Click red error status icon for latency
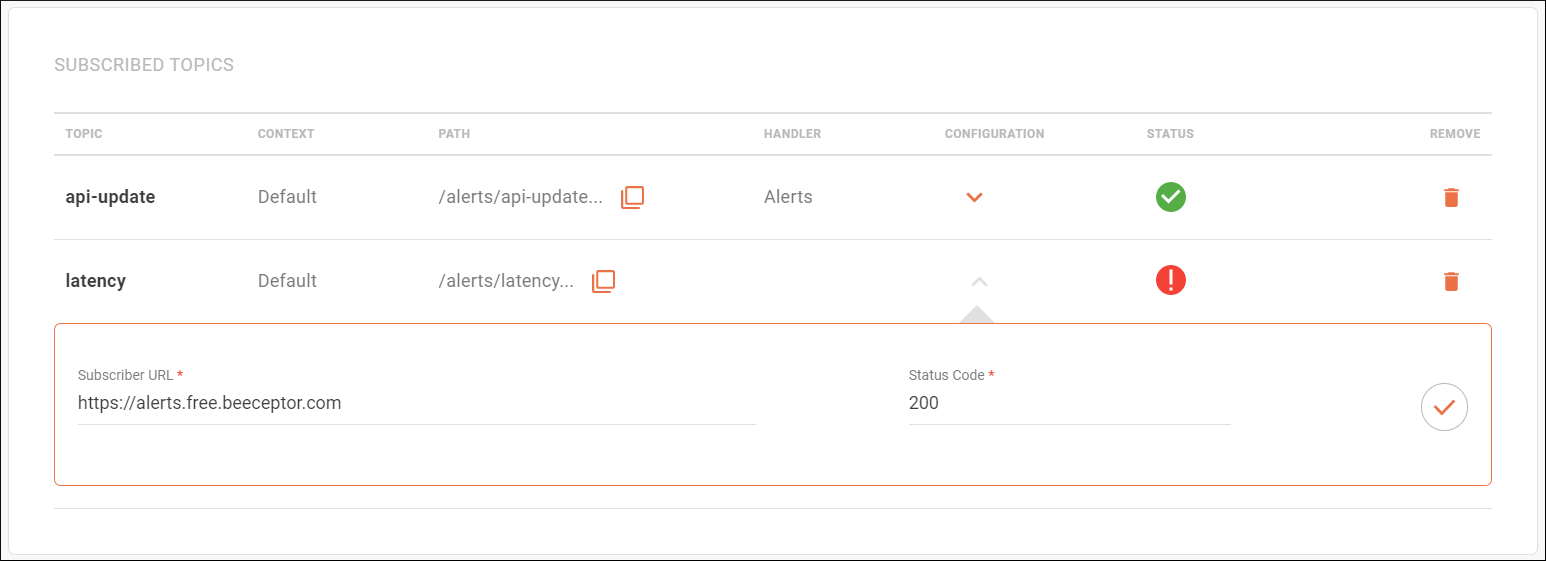Image resolution: width=1546 pixels, height=561 pixels. (x=1170, y=281)
